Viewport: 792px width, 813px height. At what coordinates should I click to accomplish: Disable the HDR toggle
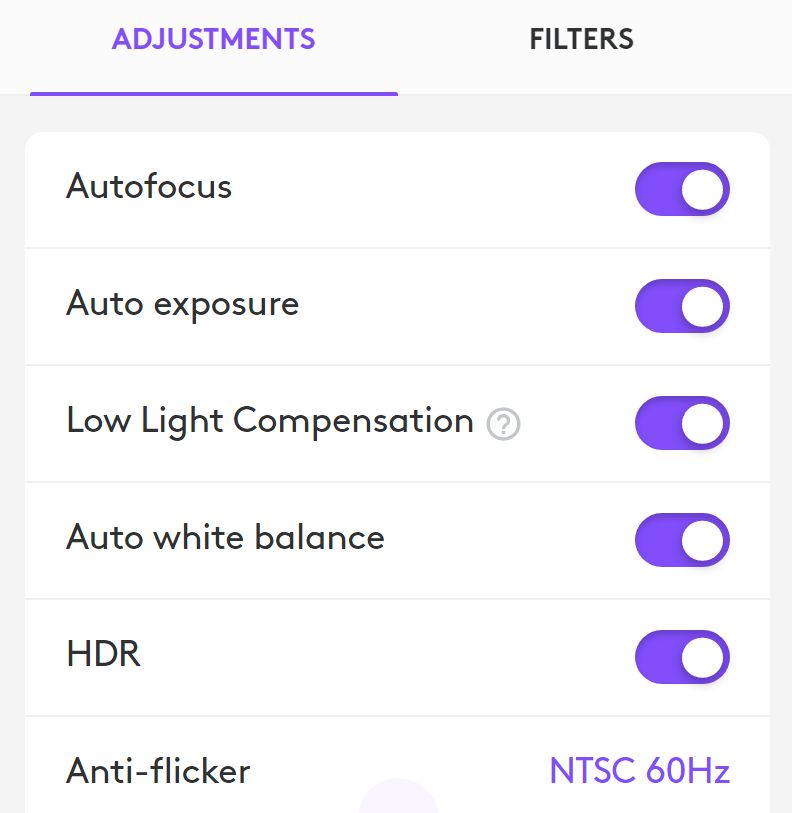click(x=682, y=657)
